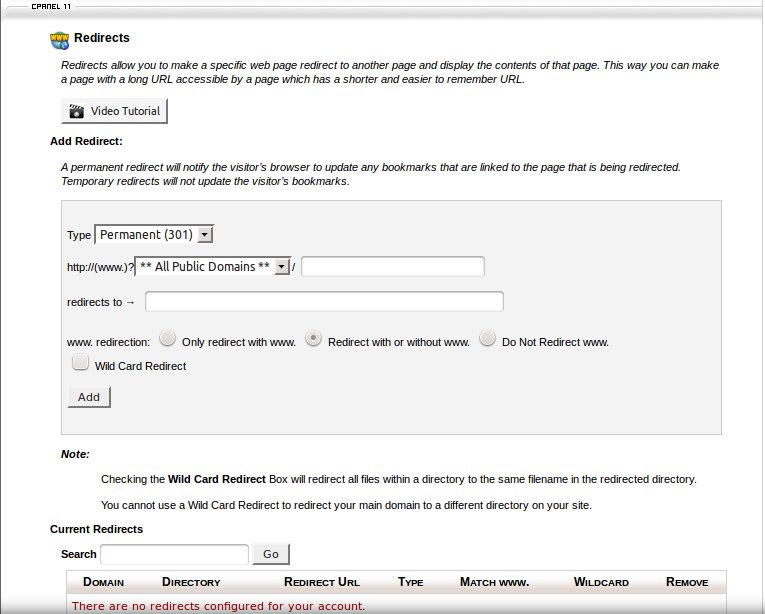This screenshot has width=765, height=614.
Task: Click the source path input field
Action: click(x=392, y=267)
